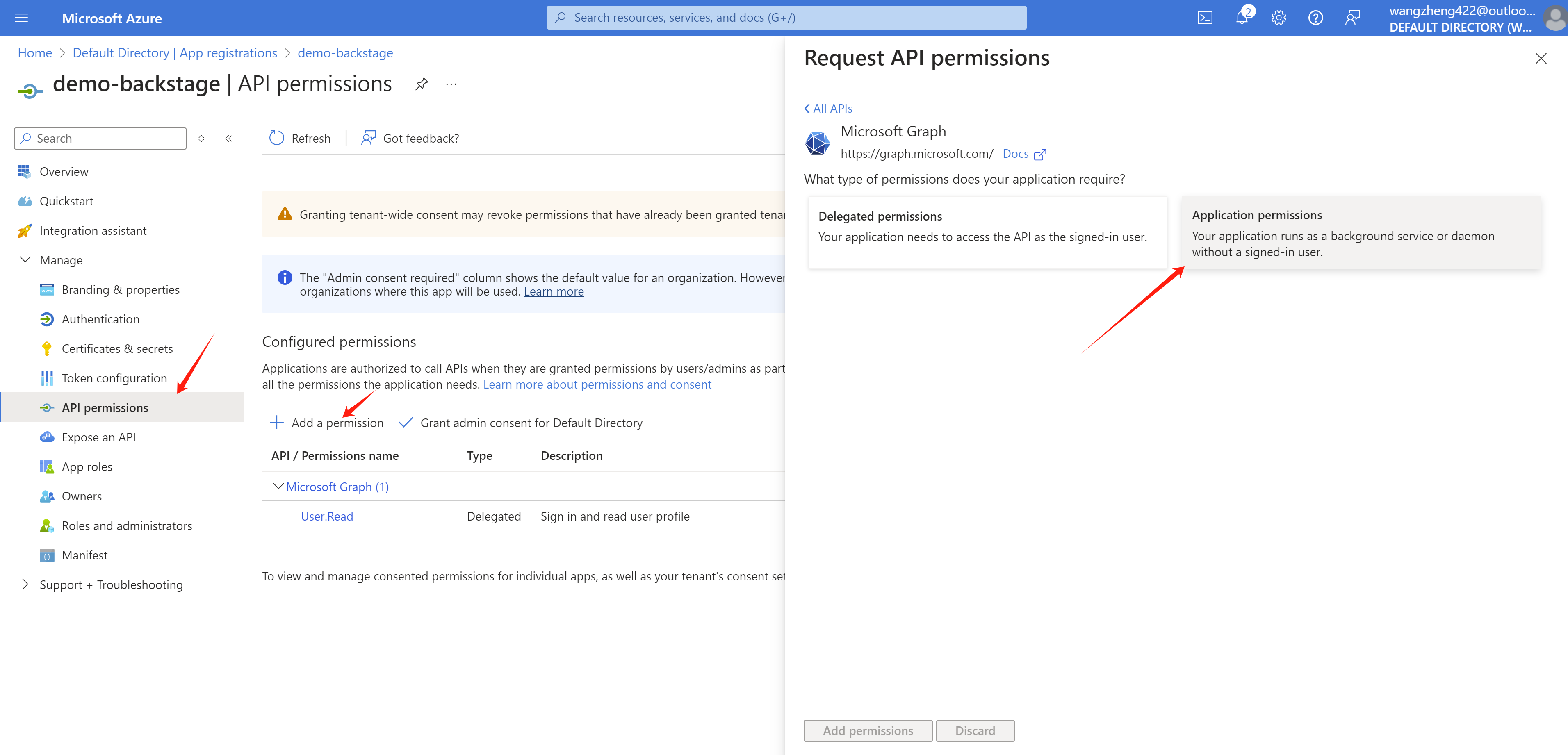Click the top bar feedback icon
This screenshot has height=755, width=1568.
point(1352,18)
